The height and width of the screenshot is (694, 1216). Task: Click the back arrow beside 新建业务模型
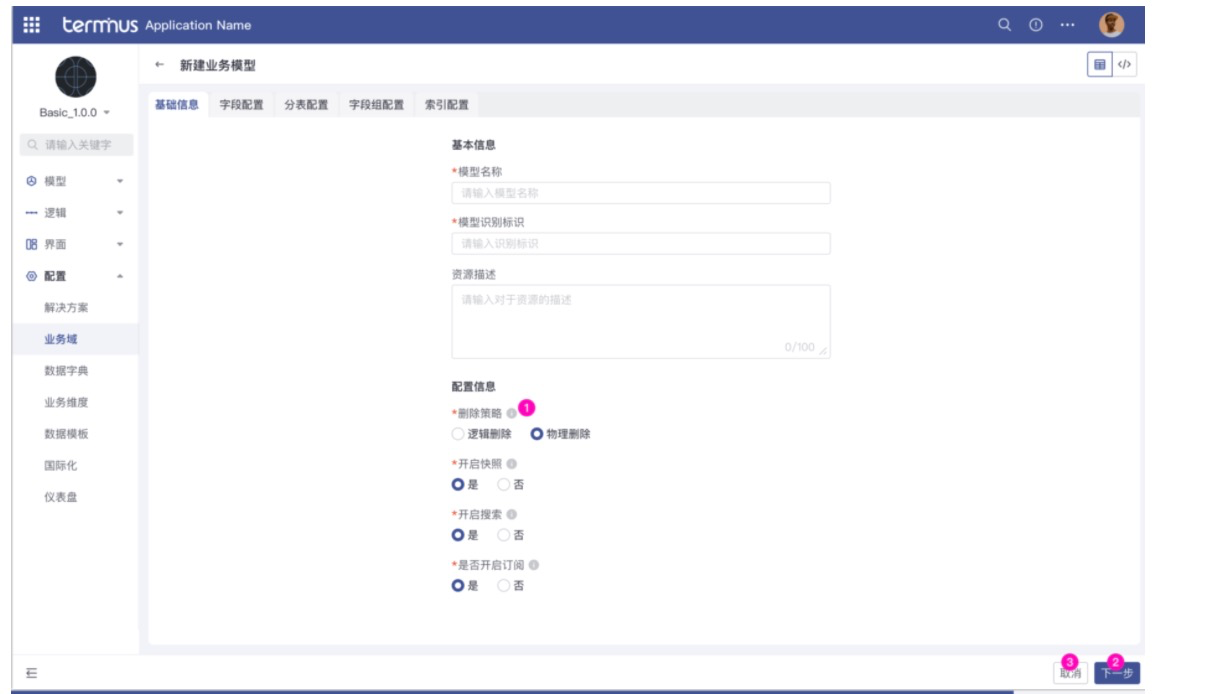[160, 65]
